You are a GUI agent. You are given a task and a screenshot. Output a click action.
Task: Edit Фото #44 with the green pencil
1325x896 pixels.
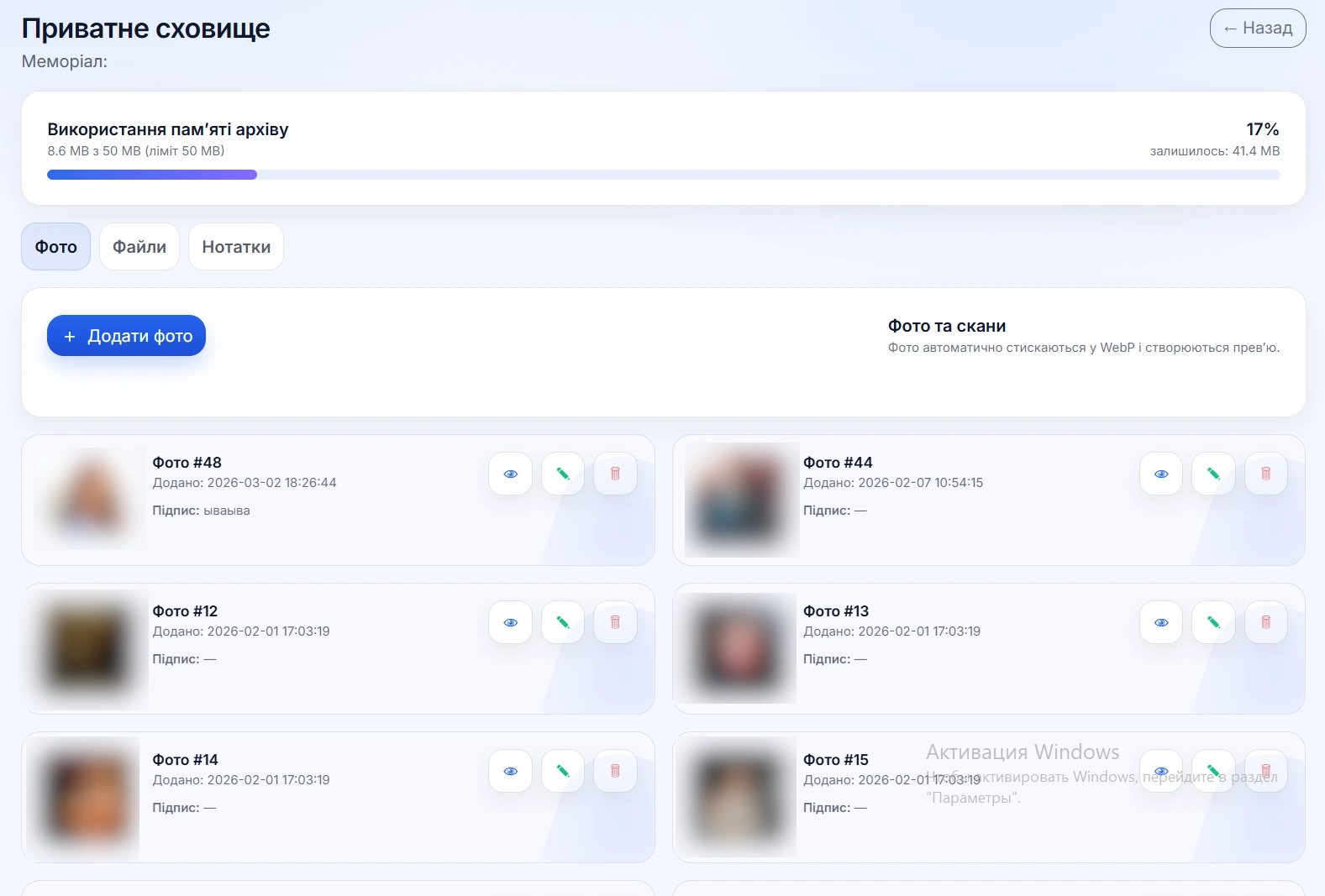[1213, 474]
